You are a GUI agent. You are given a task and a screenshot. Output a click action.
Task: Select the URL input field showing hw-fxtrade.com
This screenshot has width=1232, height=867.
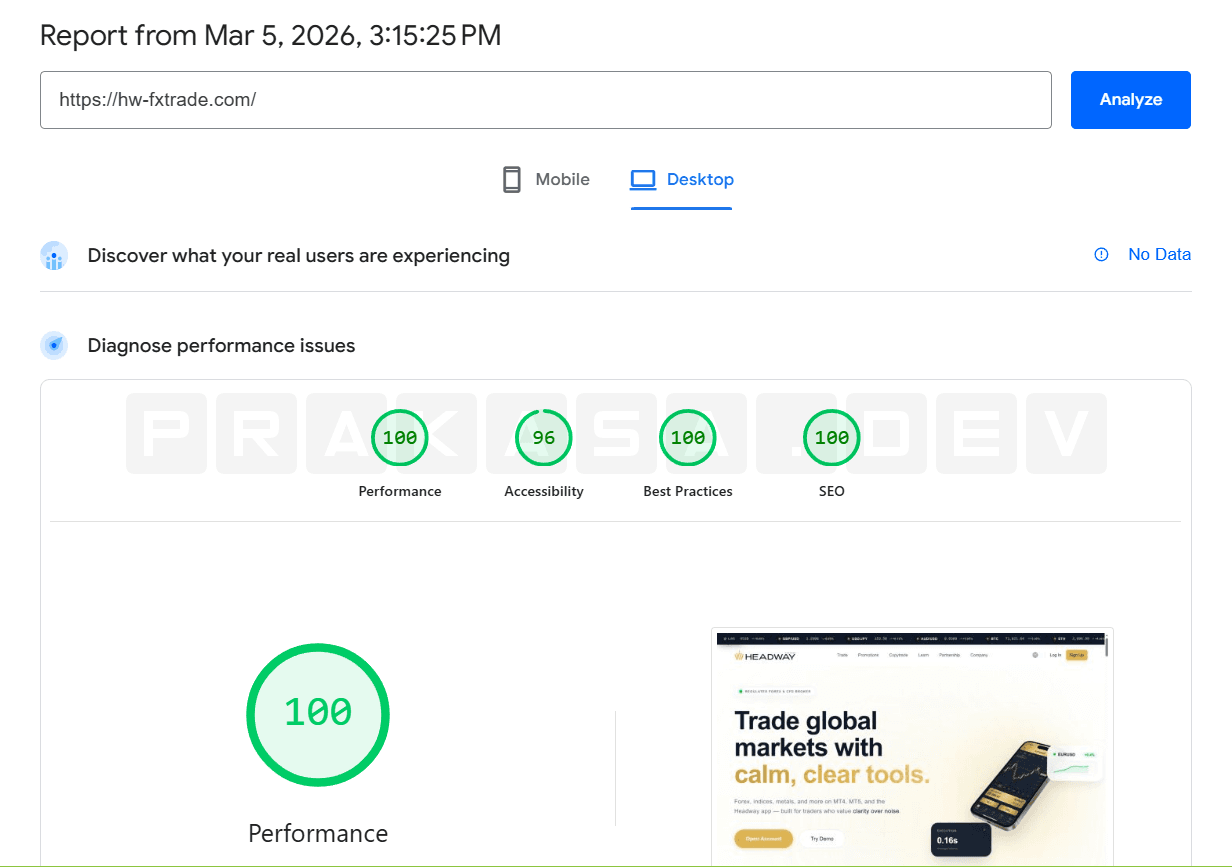click(545, 100)
